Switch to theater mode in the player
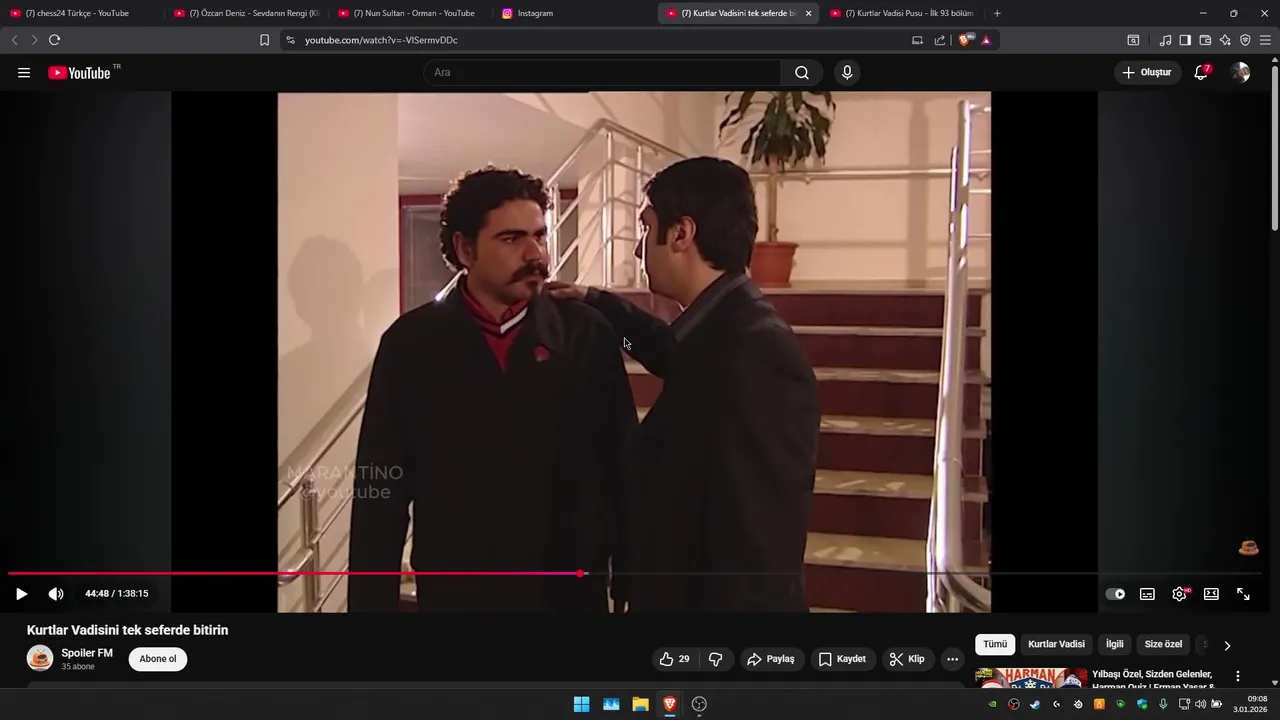 pos(1211,594)
